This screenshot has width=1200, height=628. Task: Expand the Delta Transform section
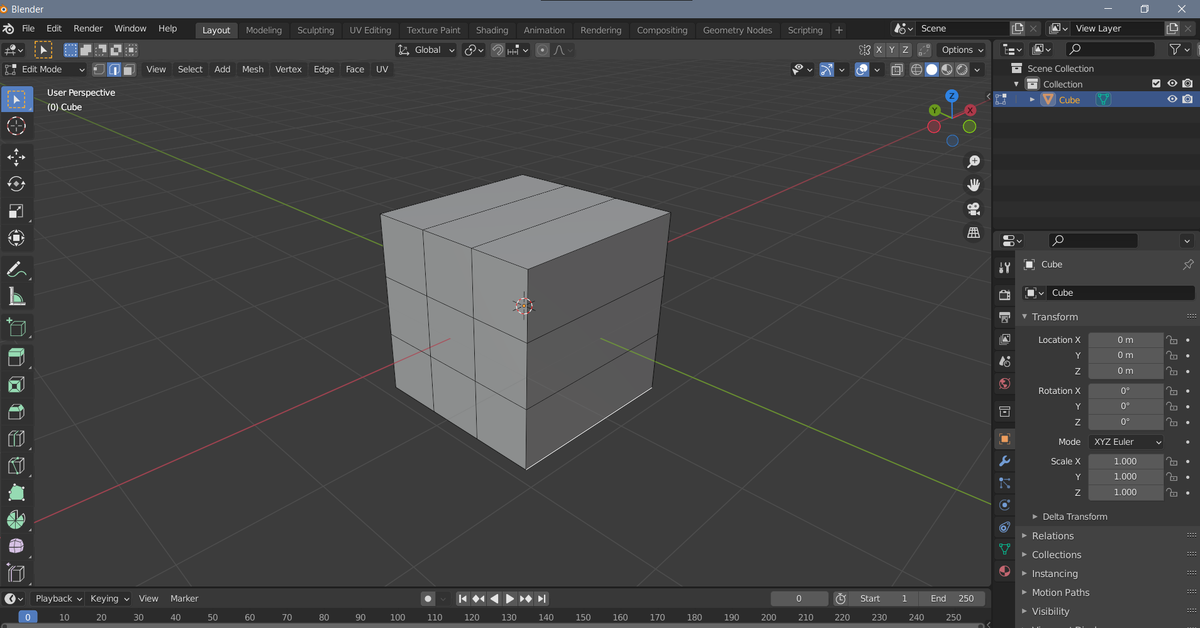(x=1074, y=517)
